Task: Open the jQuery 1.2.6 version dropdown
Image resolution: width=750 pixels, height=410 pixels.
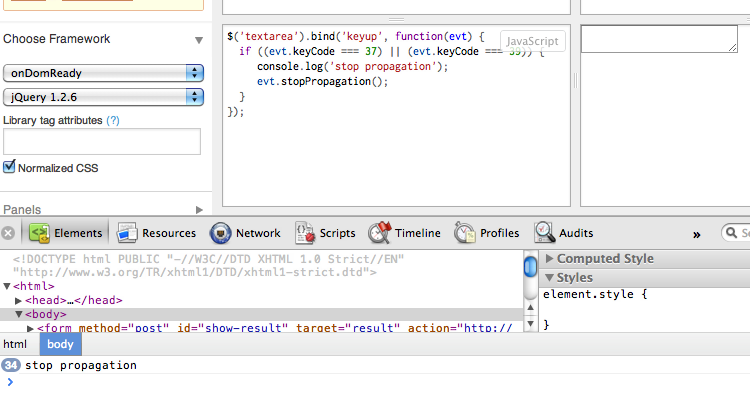Action: [x=103, y=97]
